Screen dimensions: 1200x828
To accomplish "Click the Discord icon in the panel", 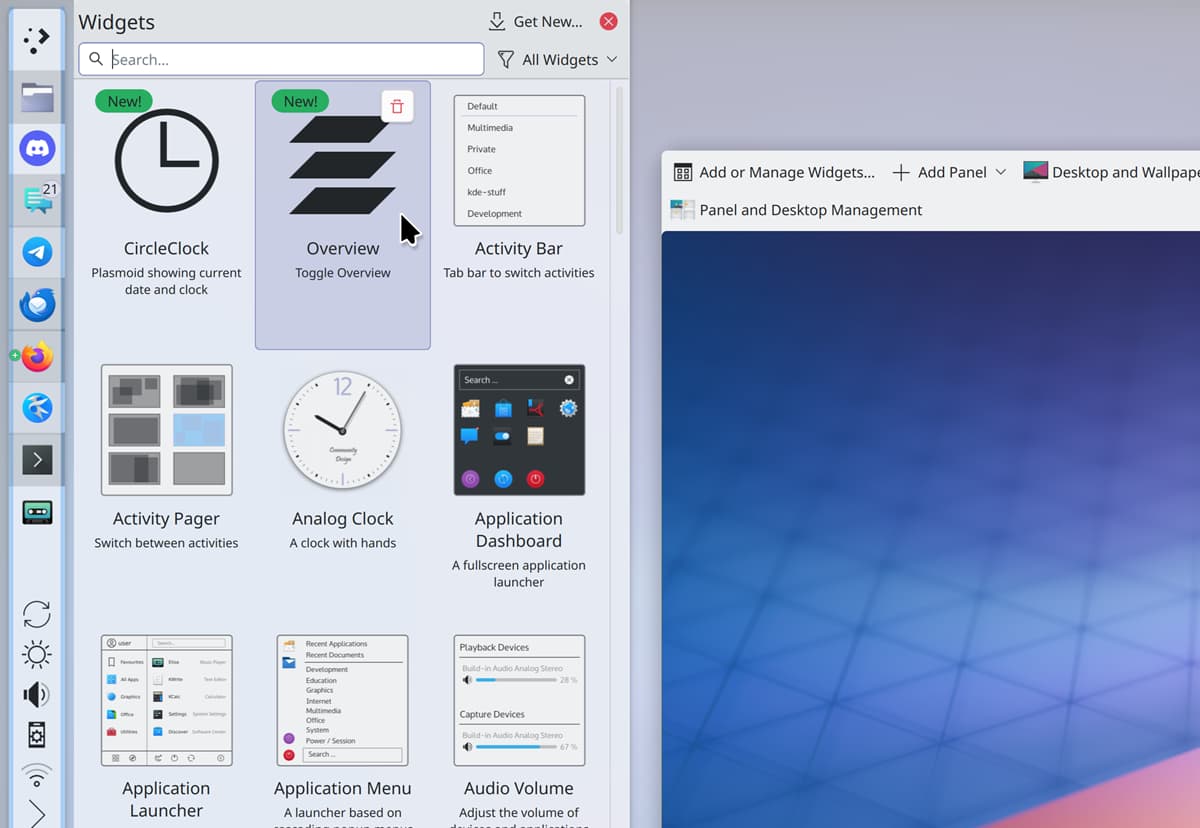I will coord(37,150).
